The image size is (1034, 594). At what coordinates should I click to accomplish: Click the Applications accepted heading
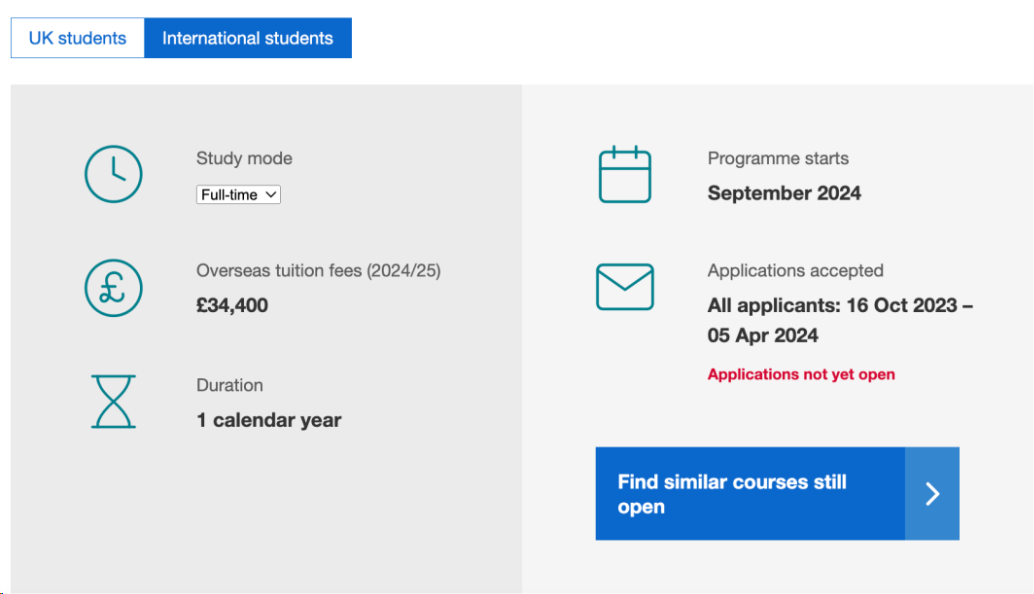795,270
